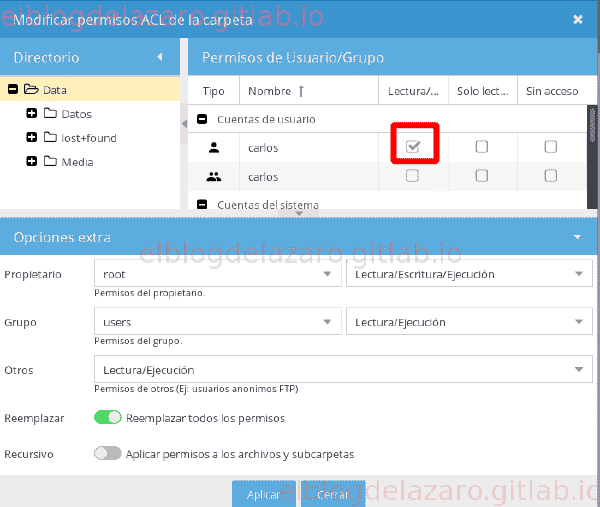Expand the Datos folder node
600x507 pixels.
pyautogui.click(x=32, y=113)
